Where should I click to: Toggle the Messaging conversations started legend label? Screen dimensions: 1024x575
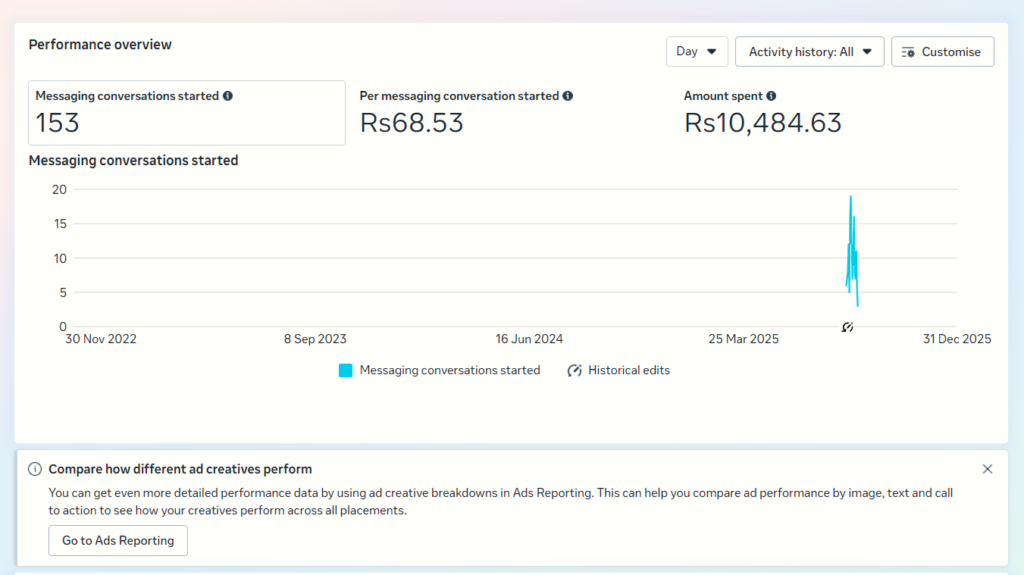pyautogui.click(x=449, y=370)
